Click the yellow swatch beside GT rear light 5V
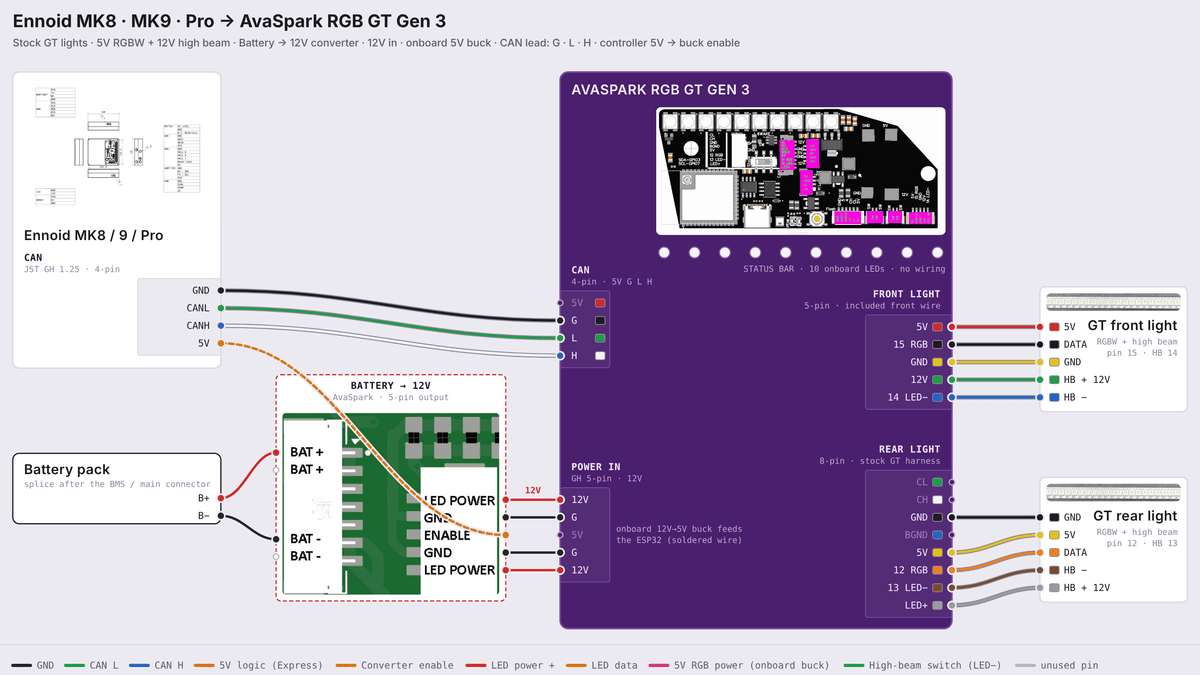 click(1054, 535)
